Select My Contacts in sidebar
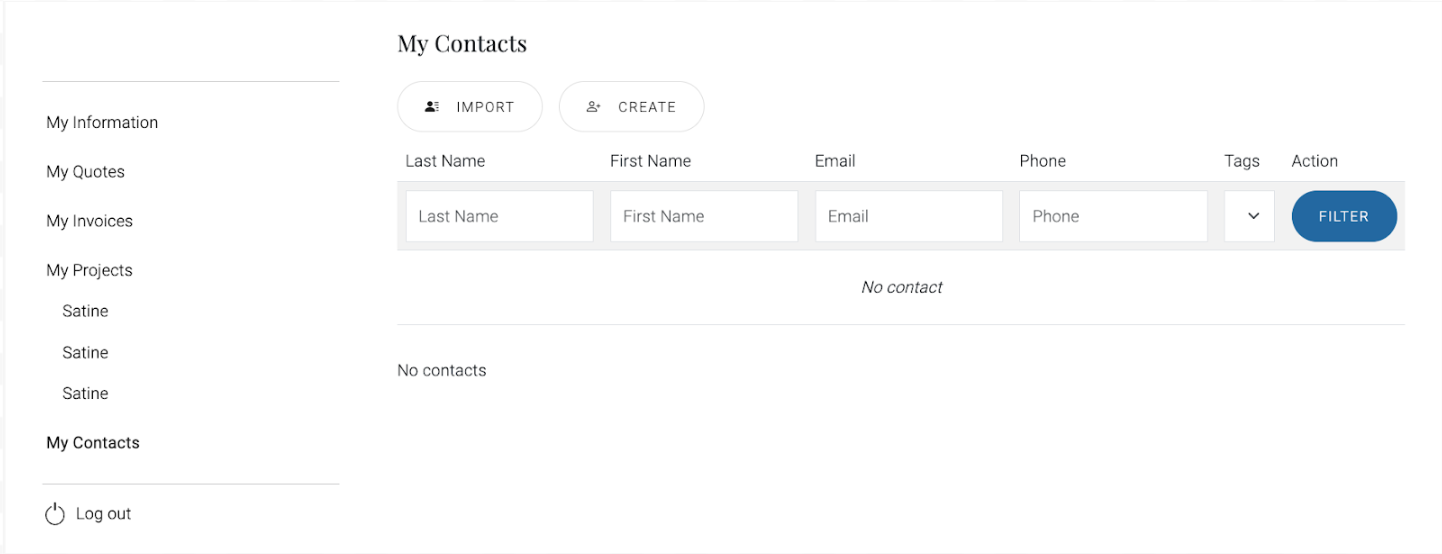 (x=93, y=443)
